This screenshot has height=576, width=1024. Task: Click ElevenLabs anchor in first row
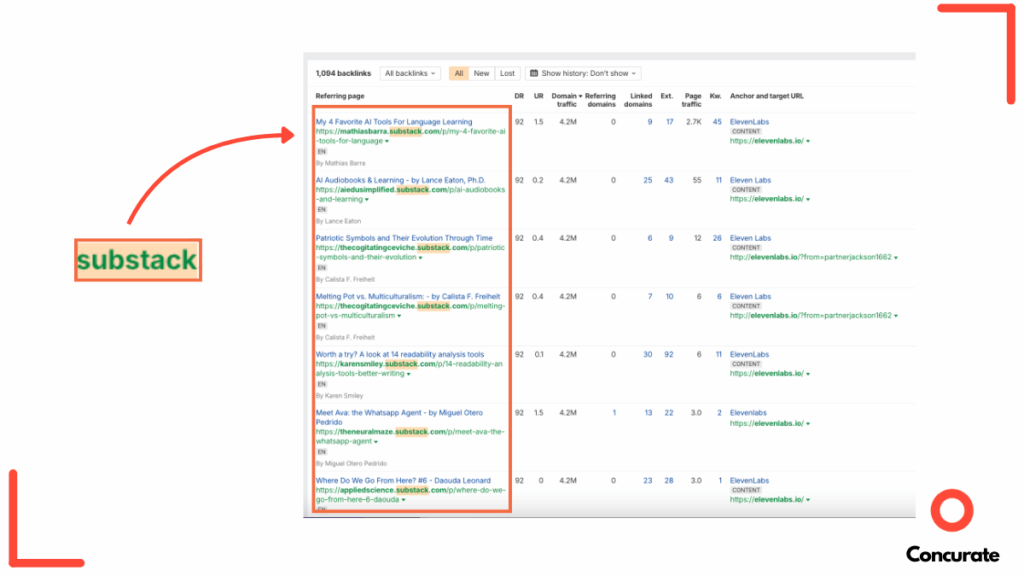[749, 121]
